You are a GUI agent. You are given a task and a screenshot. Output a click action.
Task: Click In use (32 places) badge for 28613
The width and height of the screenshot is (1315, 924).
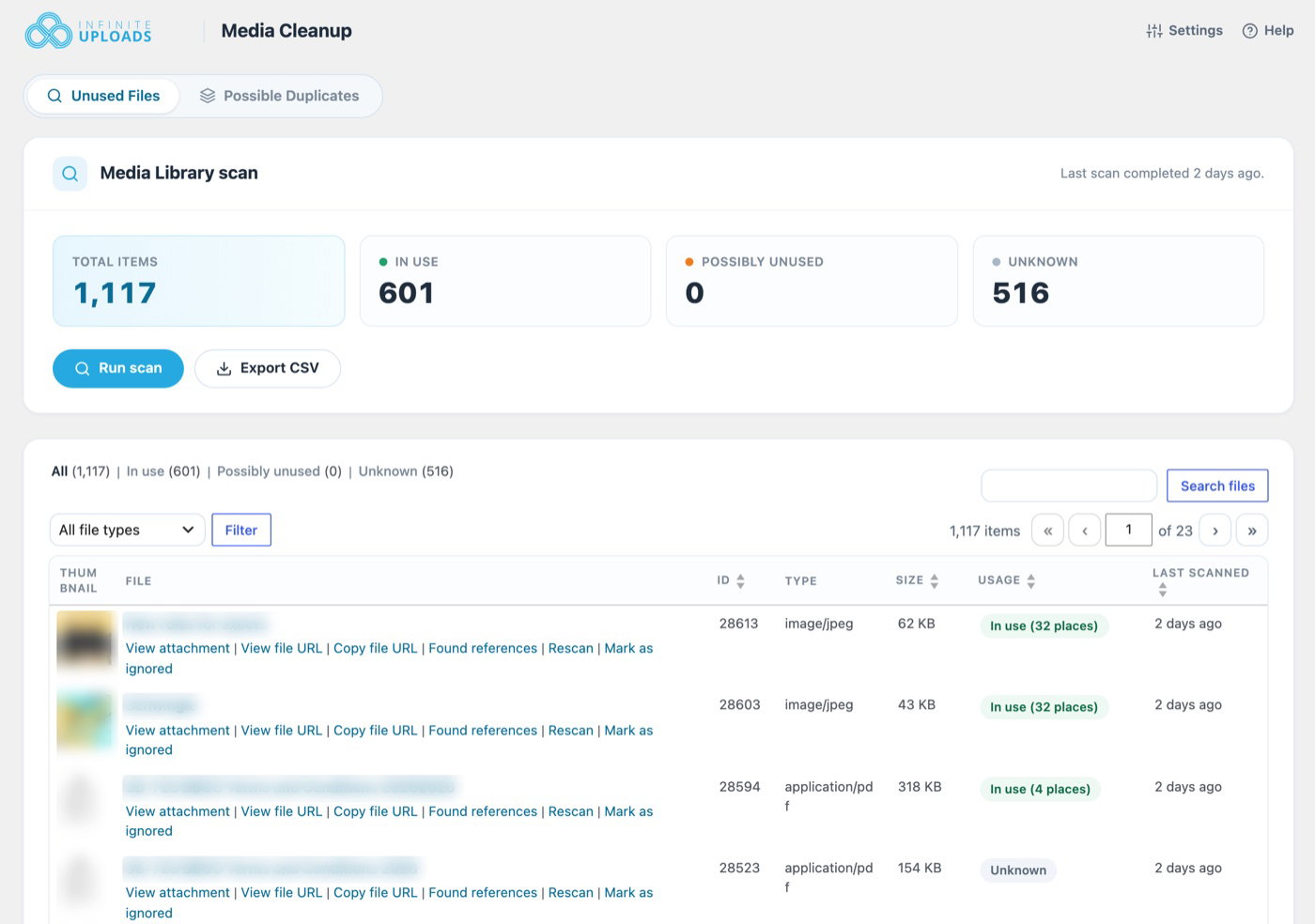(x=1044, y=625)
